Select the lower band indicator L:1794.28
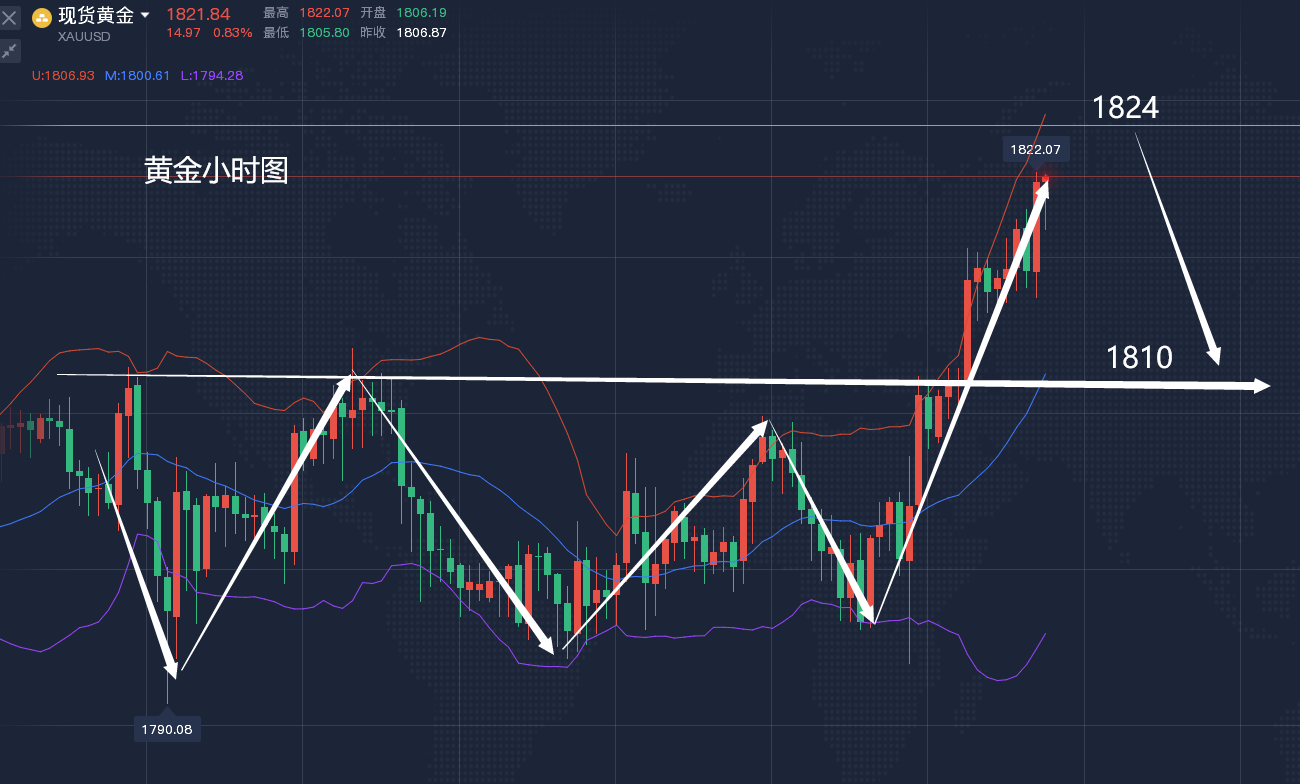1300x784 pixels. (x=212, y=75)
